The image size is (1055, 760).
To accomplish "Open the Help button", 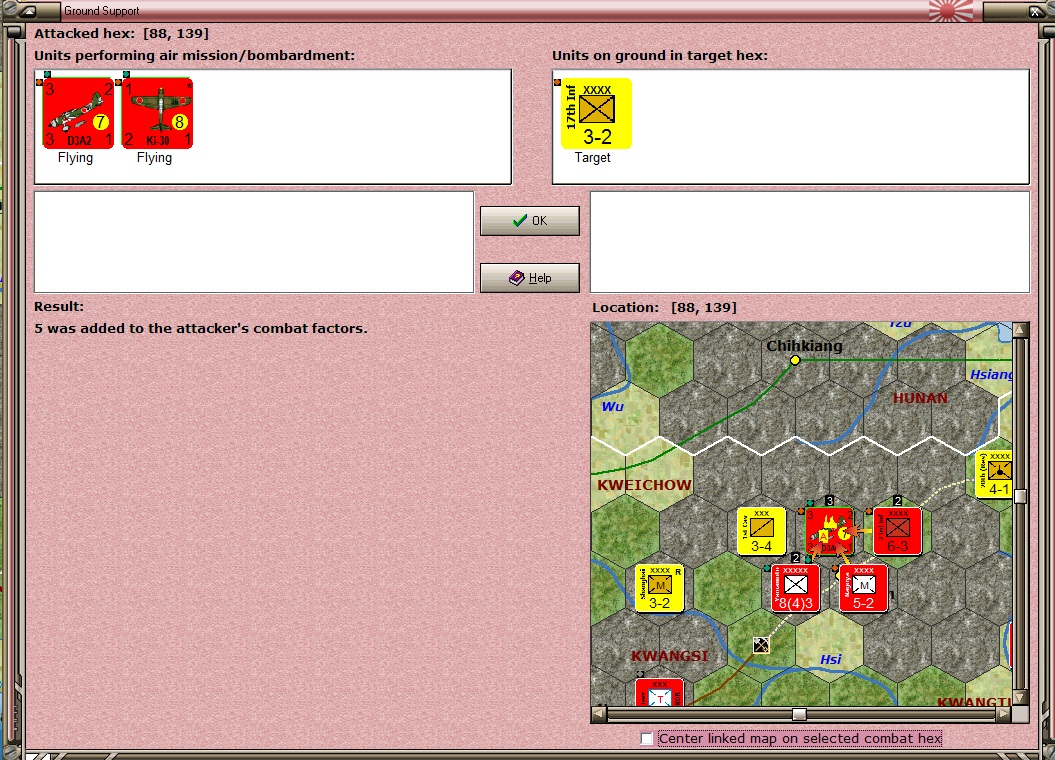I will tap(530, 278).
